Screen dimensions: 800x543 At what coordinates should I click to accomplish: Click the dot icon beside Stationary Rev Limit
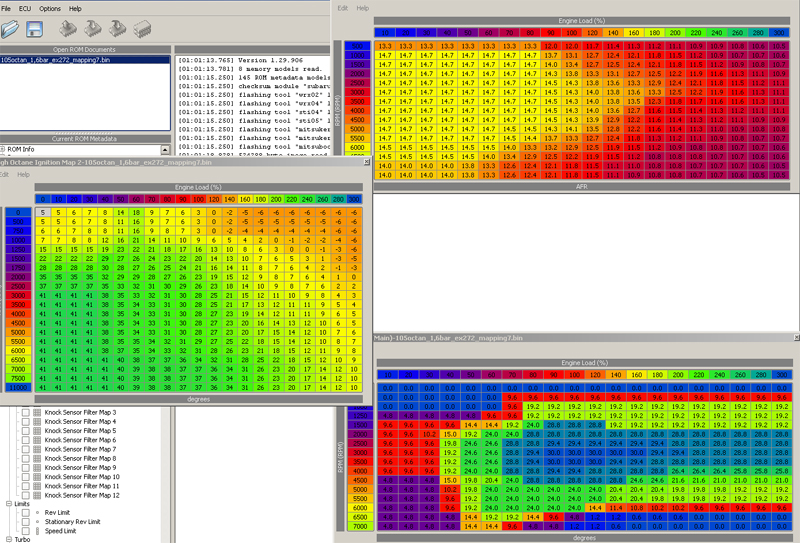tap(37, 522)
